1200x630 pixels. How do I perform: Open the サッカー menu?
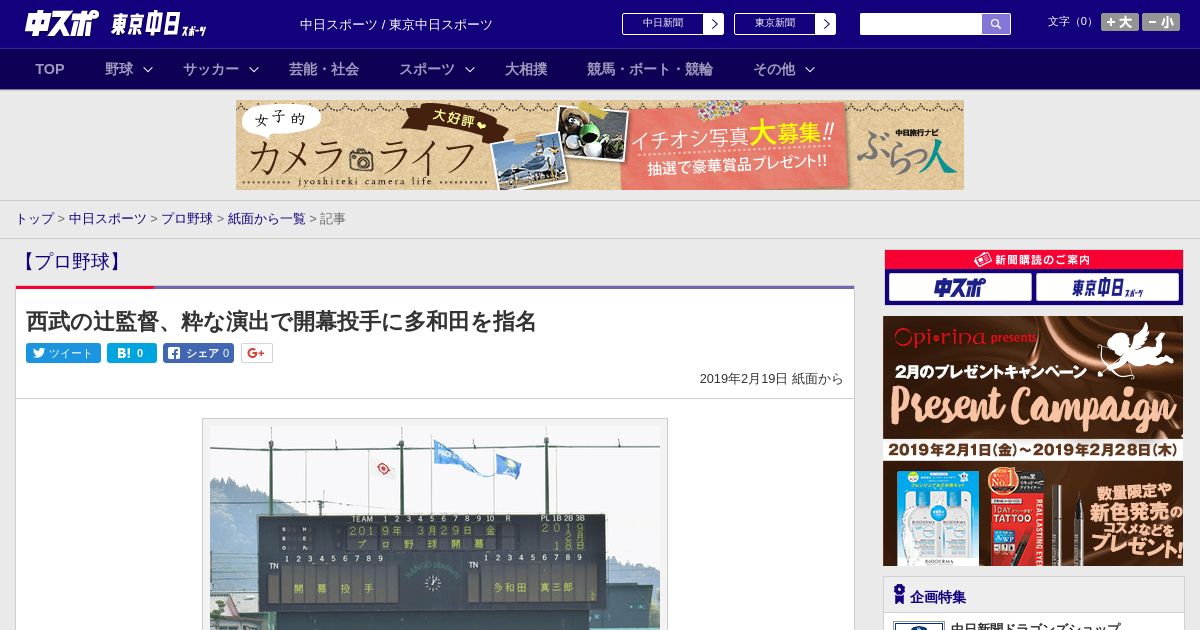point(211,69)
